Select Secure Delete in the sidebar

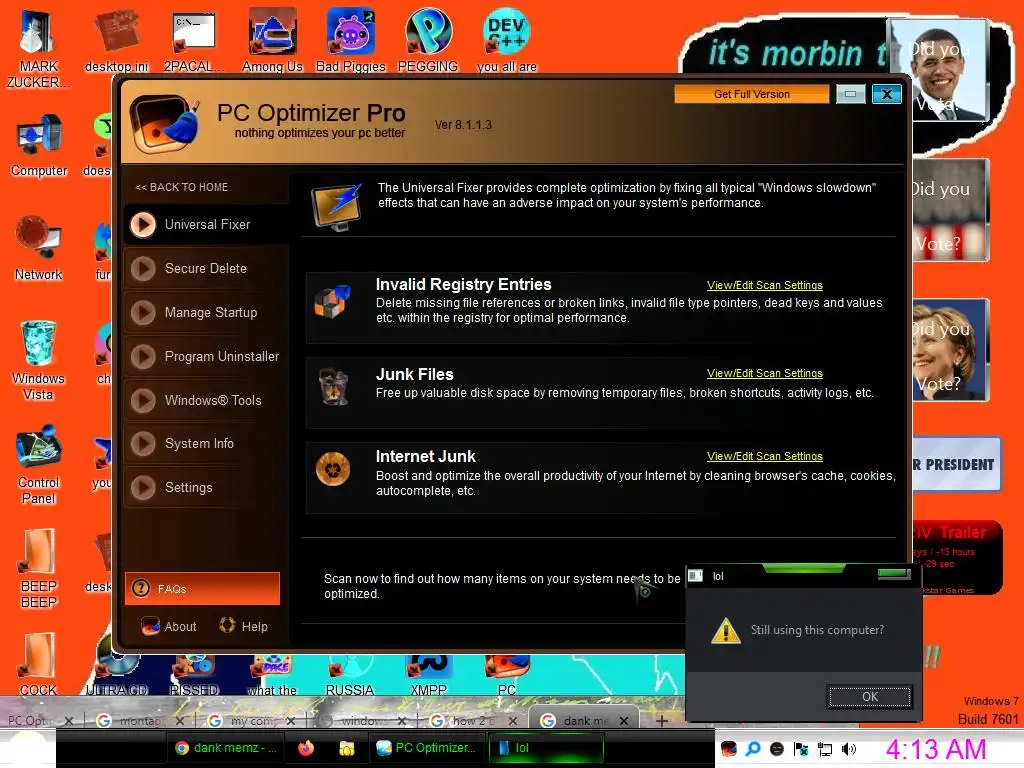[x=206, y=268]
